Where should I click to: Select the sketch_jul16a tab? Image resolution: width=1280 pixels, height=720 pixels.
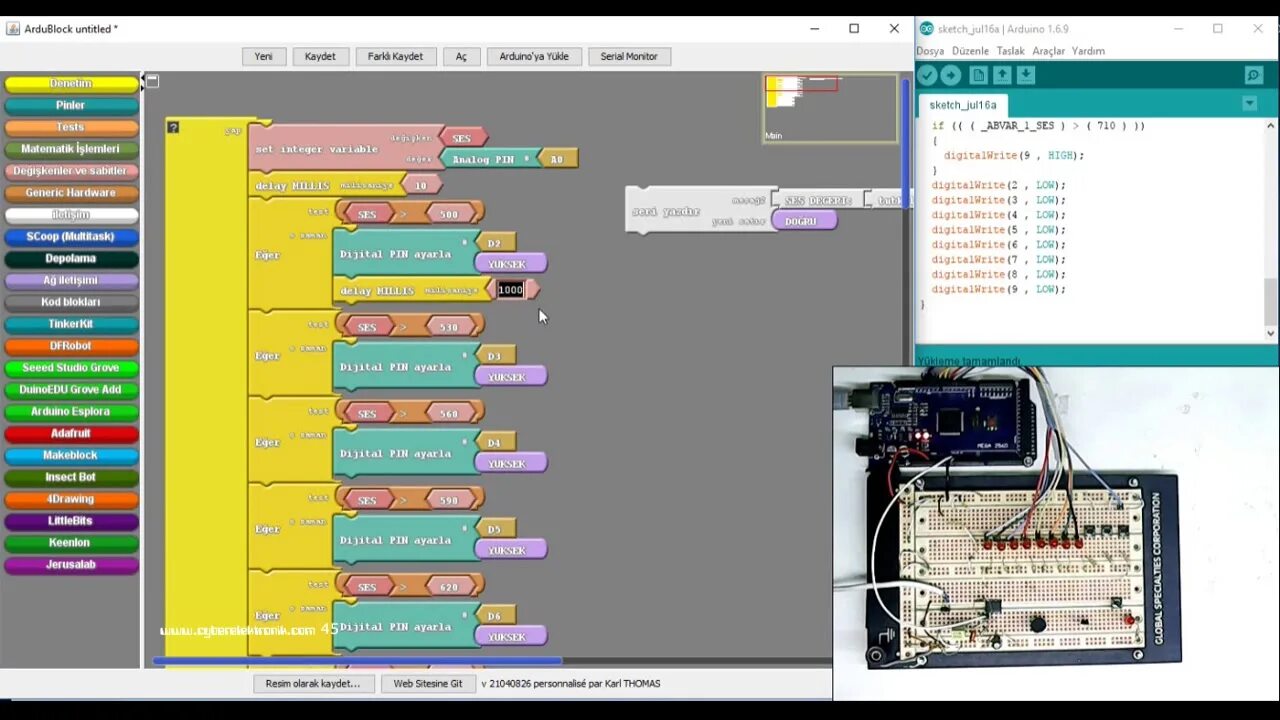[x=963, y=105]
